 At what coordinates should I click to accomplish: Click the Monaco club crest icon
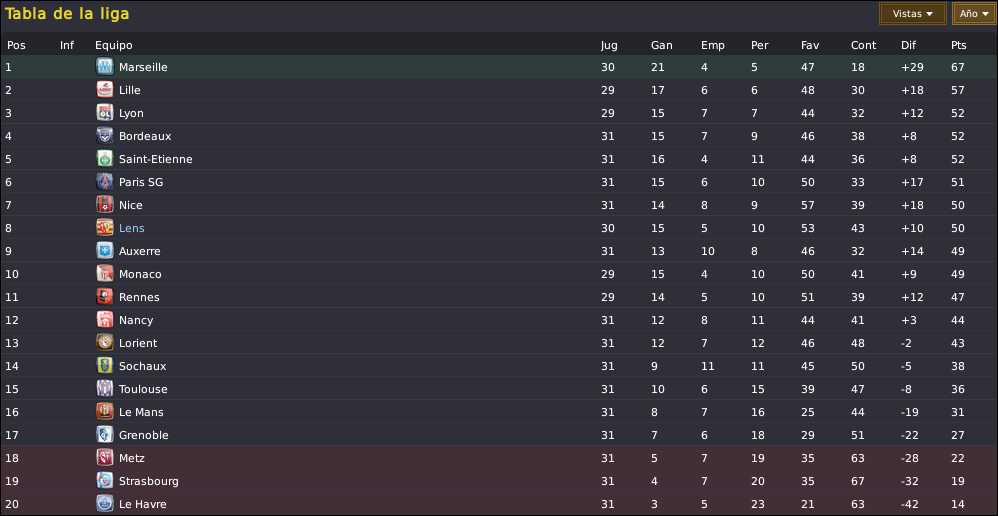click(x=104, y=274)
